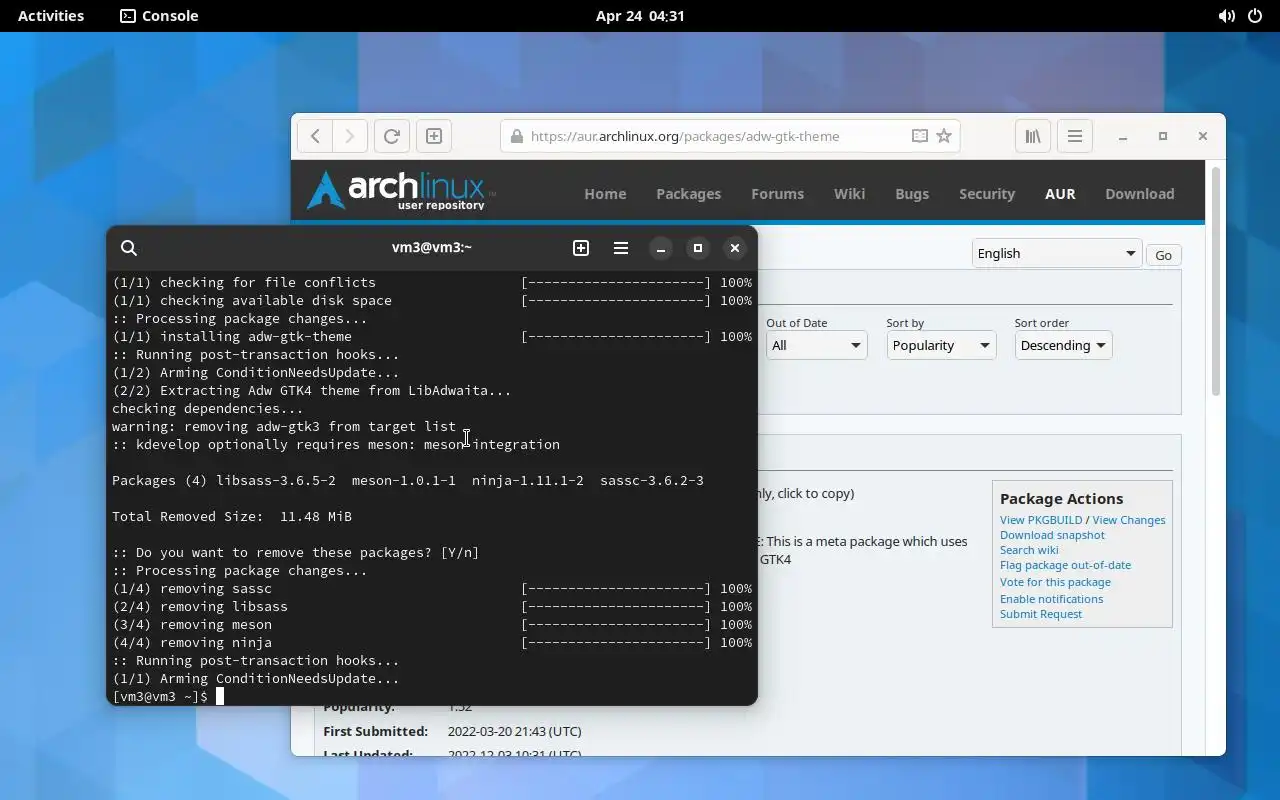This screenshot has width=1280, height=800.
Task: Open the system volume indicator
Action: 1226,16
